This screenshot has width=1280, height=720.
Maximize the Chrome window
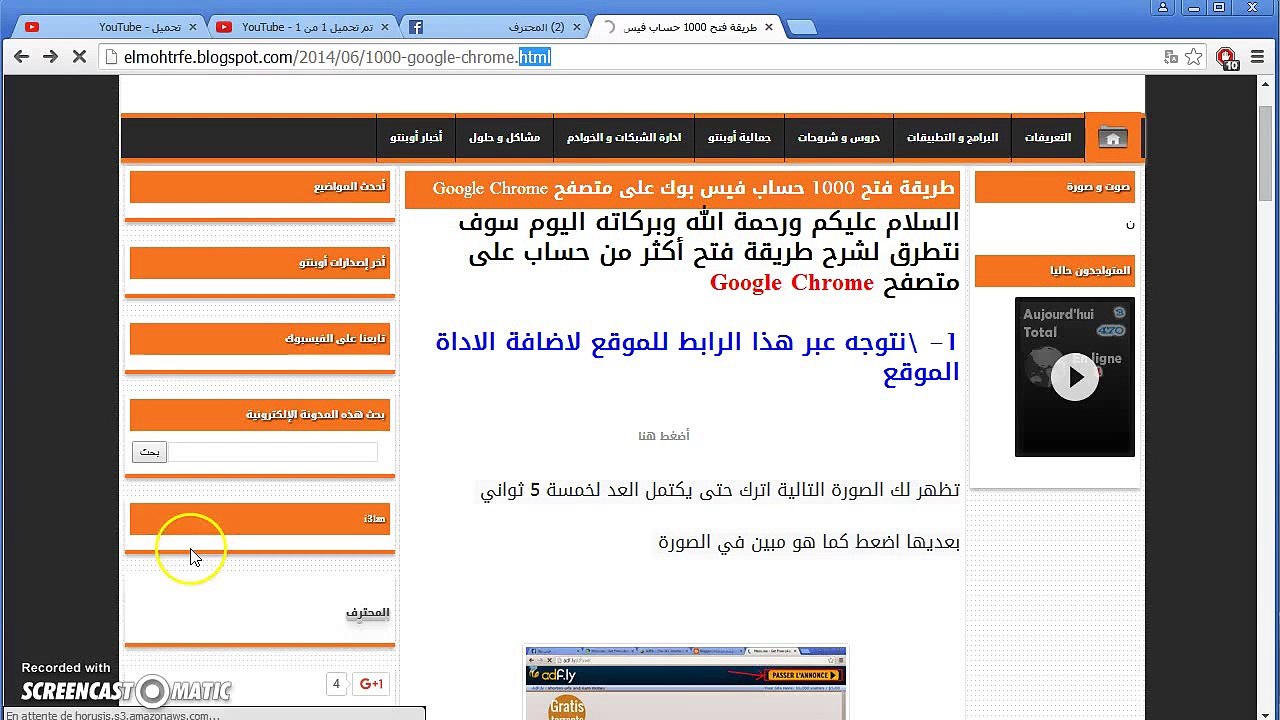tap(1219, 7)
